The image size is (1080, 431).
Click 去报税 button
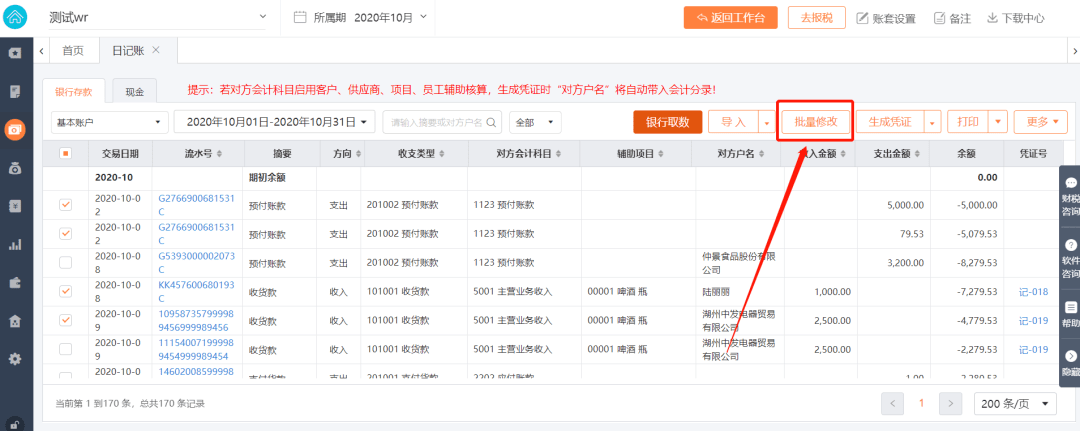click(816, 18)
